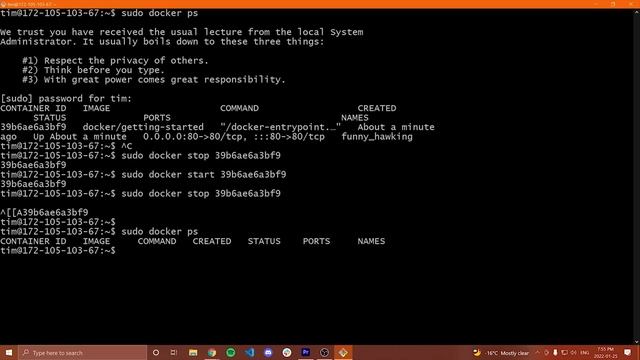This screenshot has width=640, height=360.
Task: Click '[sudo] password for tim:' line
Action: pyautogui.click(x=66, y=99)
